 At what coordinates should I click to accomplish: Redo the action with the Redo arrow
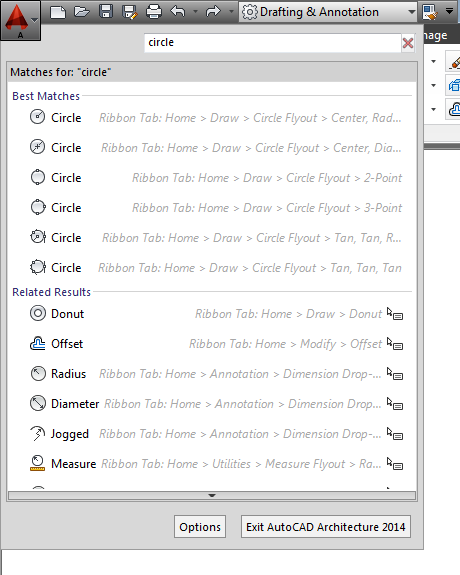pyautogui.click(x=213, y=12)
